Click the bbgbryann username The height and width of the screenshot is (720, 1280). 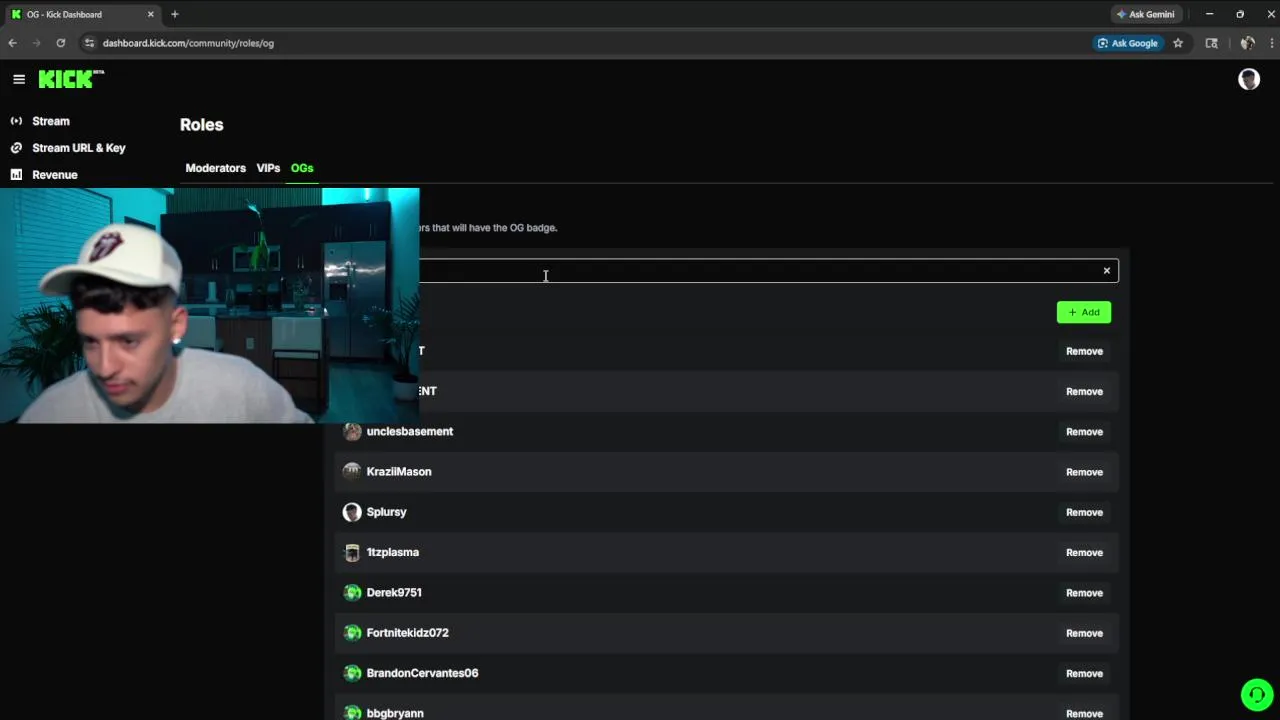coord(395,713)
